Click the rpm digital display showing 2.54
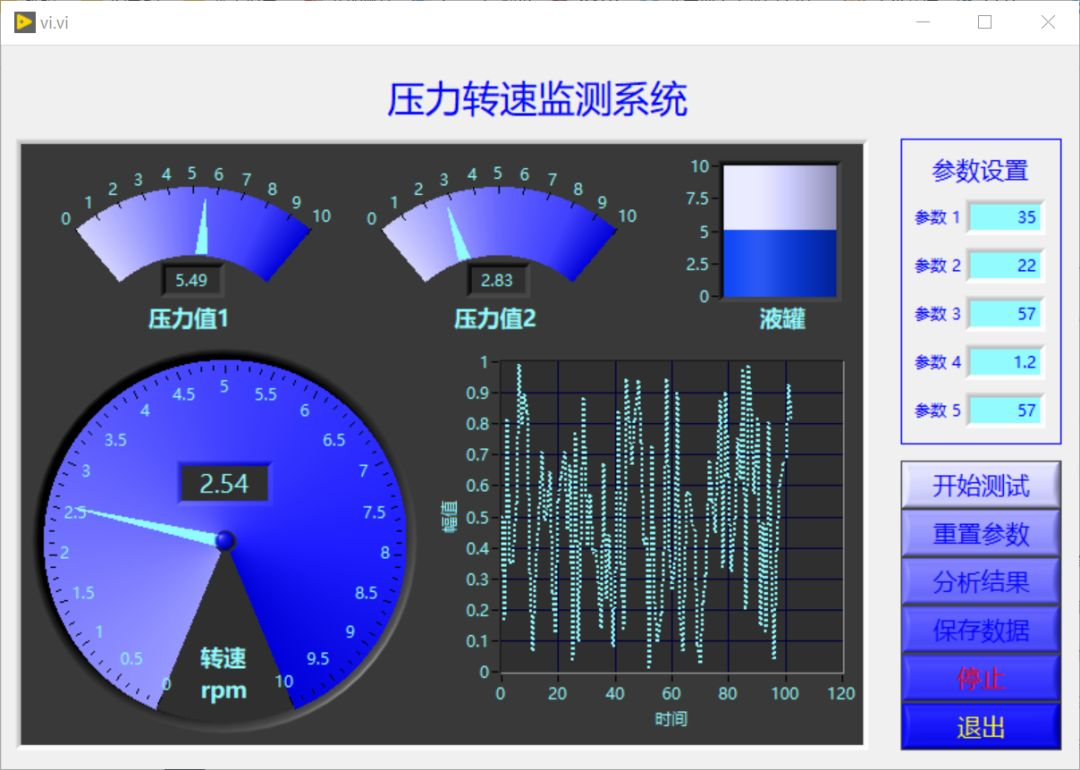This screenshot has width=1080, height=770. pos(224,482)
